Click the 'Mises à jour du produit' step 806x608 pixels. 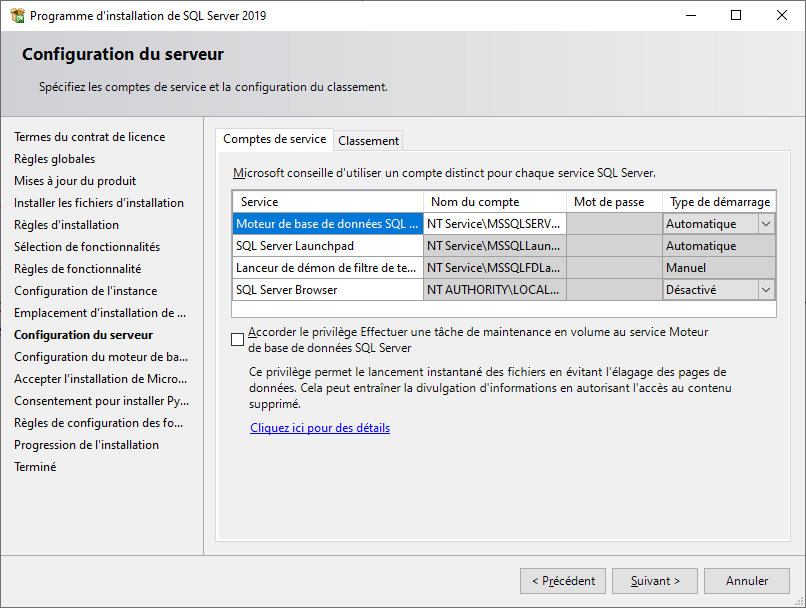[75, 181]
